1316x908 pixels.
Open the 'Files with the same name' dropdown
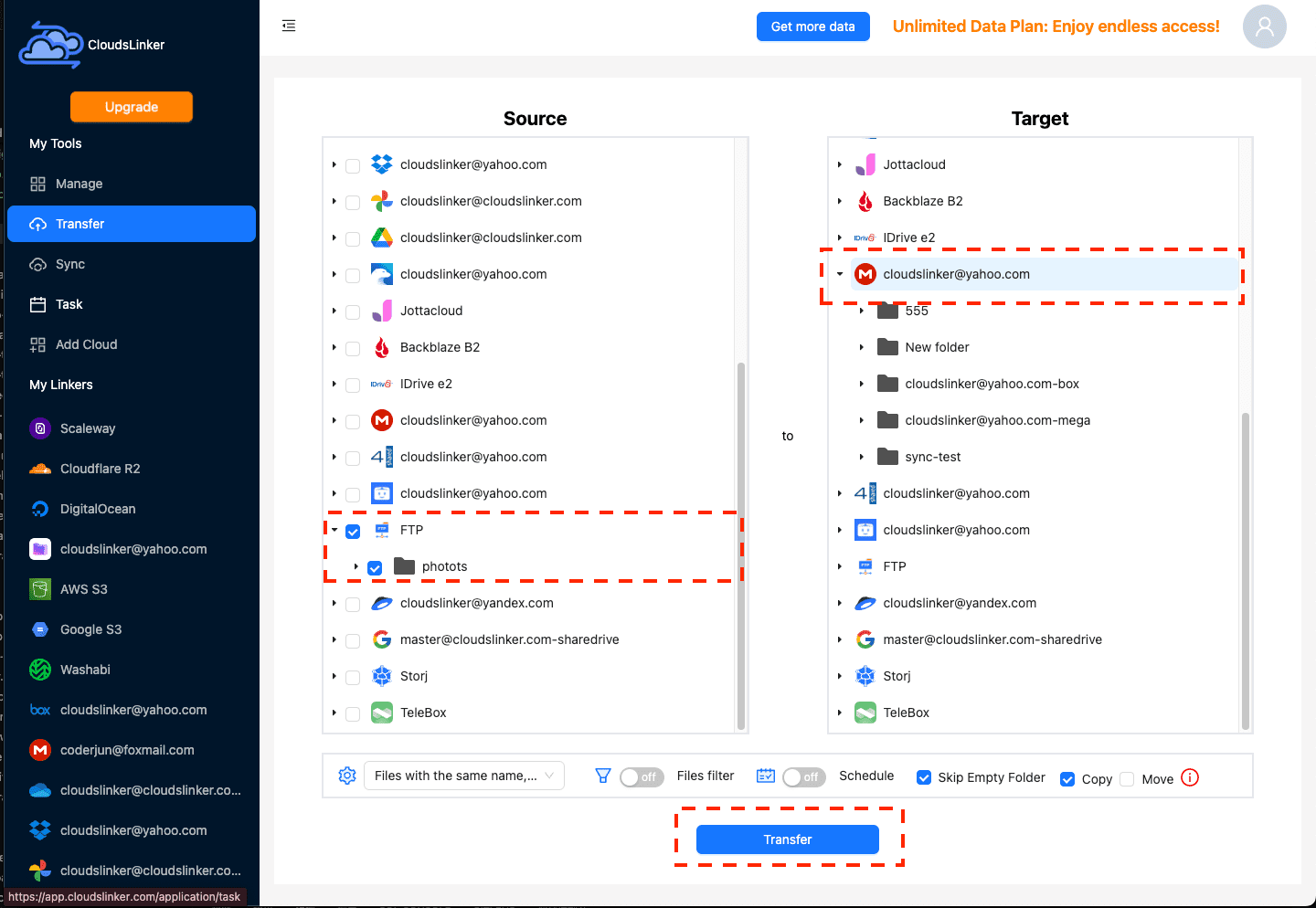[x=464, y=776]
